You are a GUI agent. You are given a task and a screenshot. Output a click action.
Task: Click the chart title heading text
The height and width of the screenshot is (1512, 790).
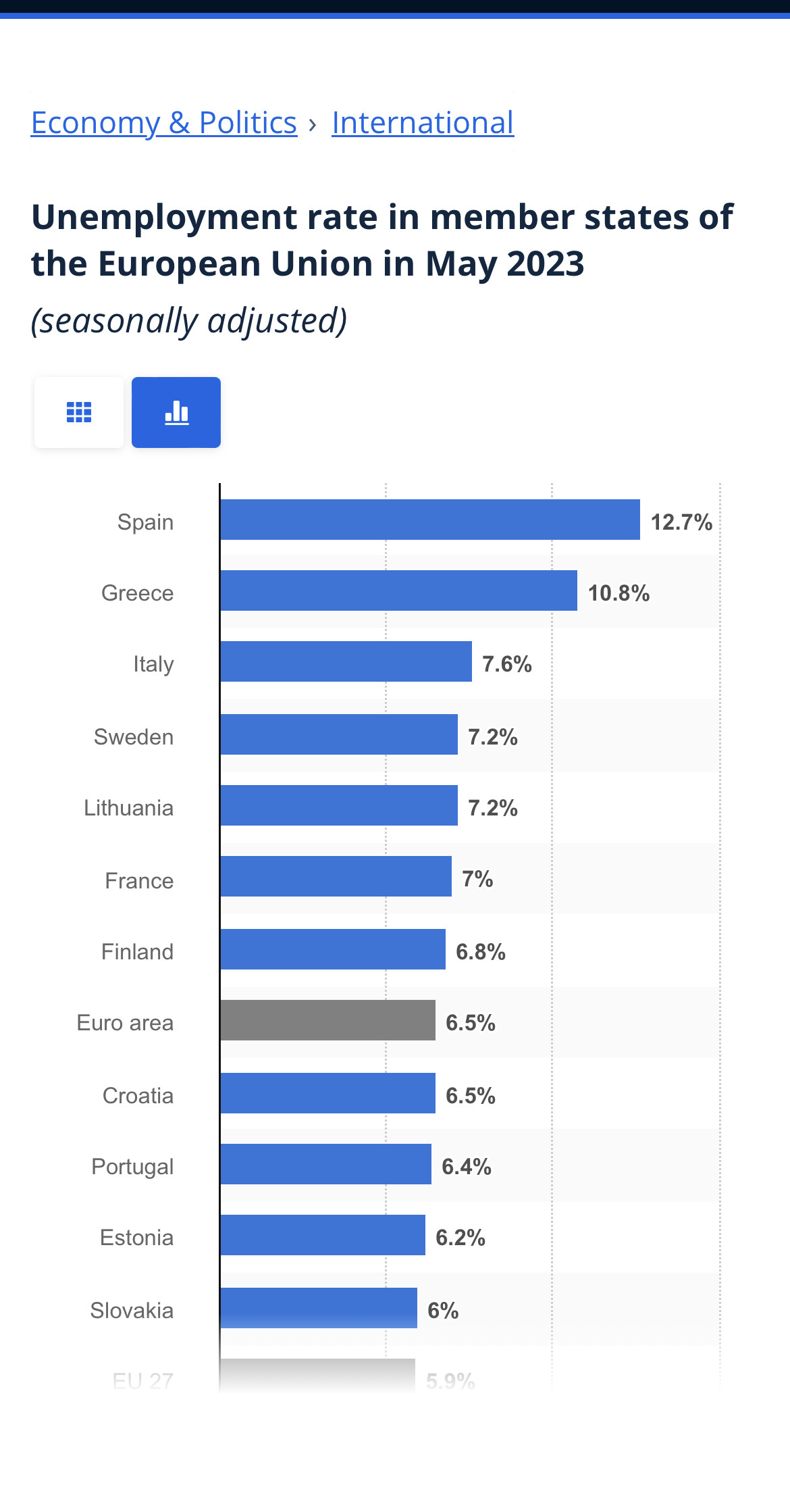pos(381,241)
